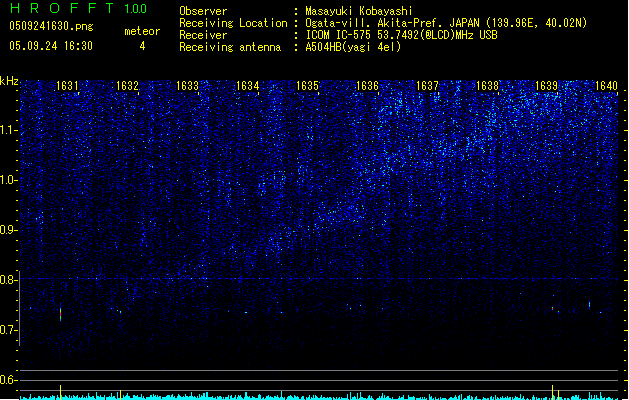Click the 0.6 kHz axis label
This screenshot has width=629, height=400.
tap(9, 380)
